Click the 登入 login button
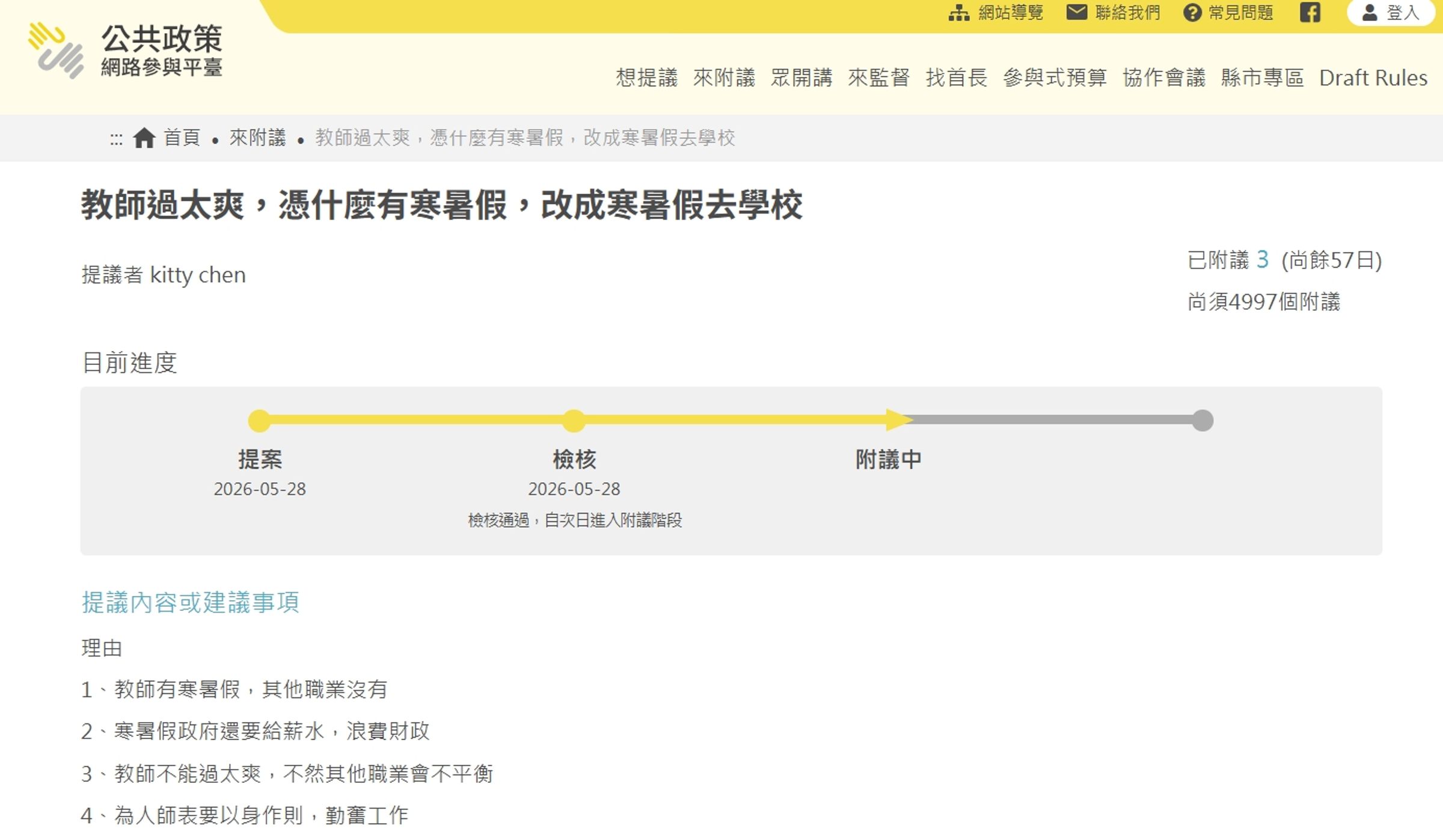The width and height of the screenshot is (1443, 840). [1390, 13]
